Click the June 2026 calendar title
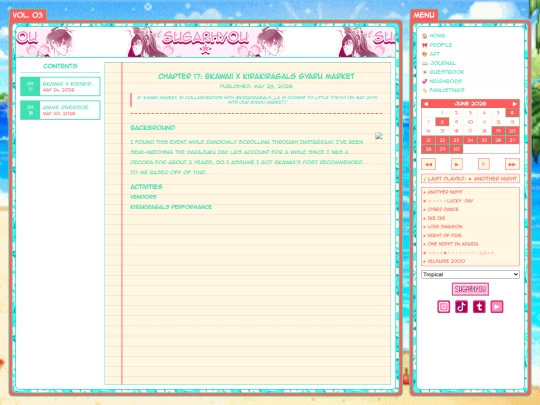Viewport: 540px width, 405px height. pos(470,104)
